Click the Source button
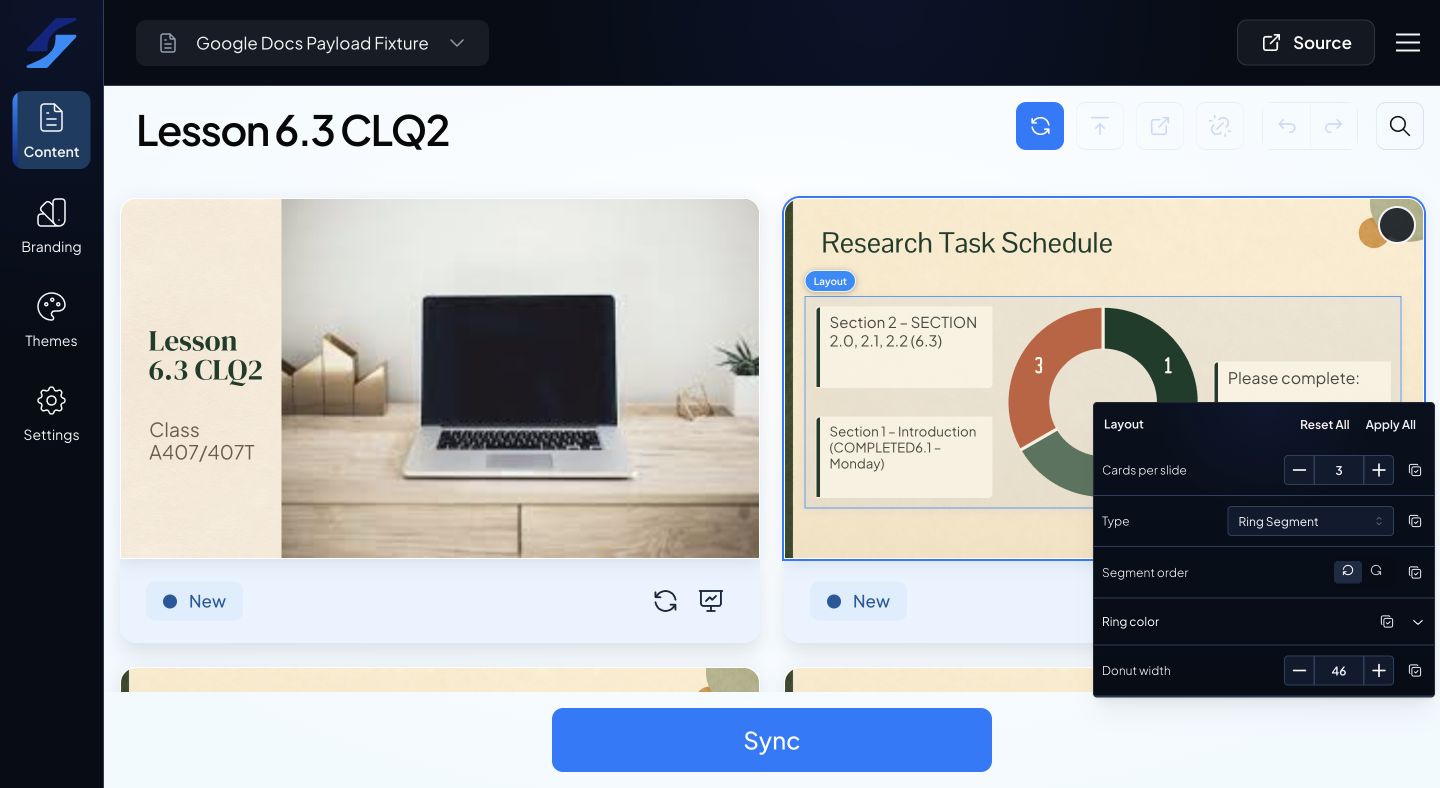 click(1306, 43)
